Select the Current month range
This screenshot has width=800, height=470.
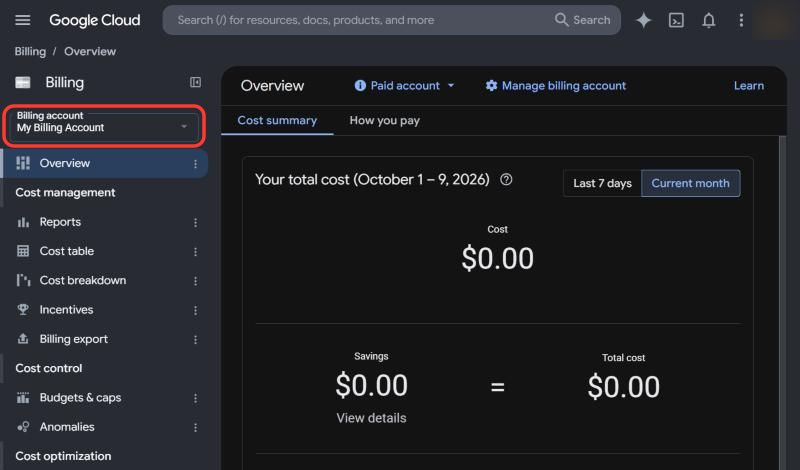pos(690,183)
